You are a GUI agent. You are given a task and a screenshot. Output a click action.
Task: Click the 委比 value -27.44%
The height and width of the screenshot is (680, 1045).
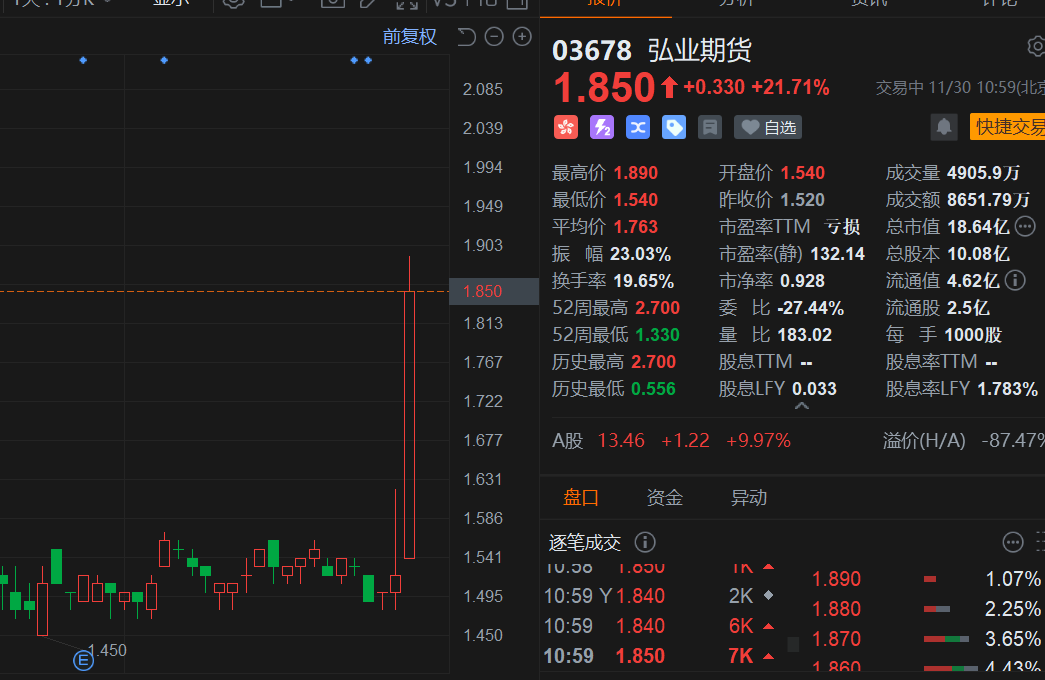point(811,308)
